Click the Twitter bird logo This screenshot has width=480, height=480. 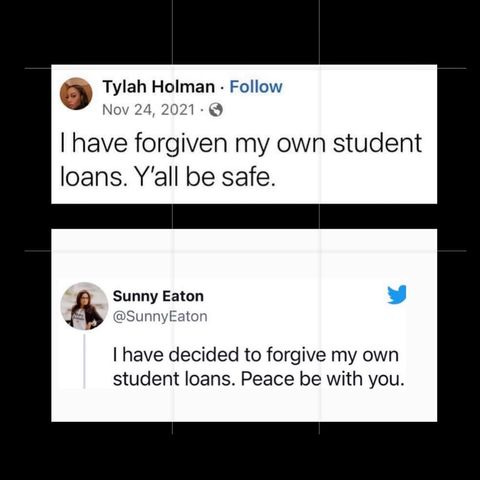click(397, 294)
